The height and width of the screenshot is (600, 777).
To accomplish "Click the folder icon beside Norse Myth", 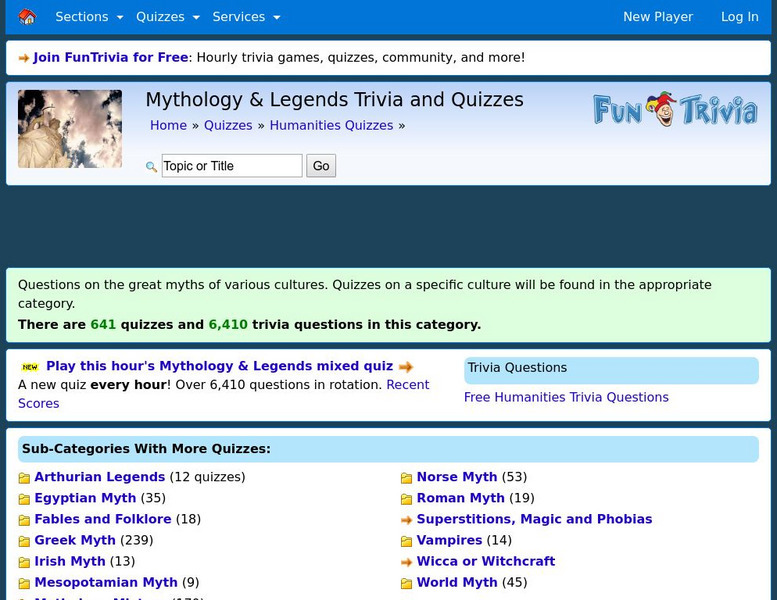I will pyautogui.click(x=406, y=478).
